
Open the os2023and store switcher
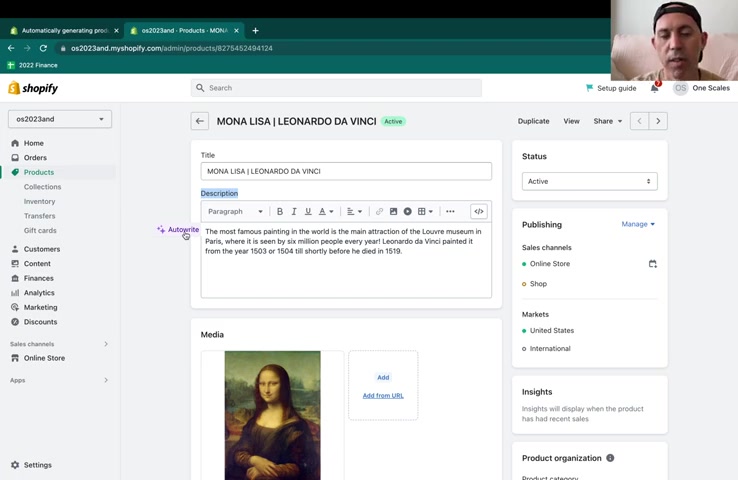coord(60,119)
